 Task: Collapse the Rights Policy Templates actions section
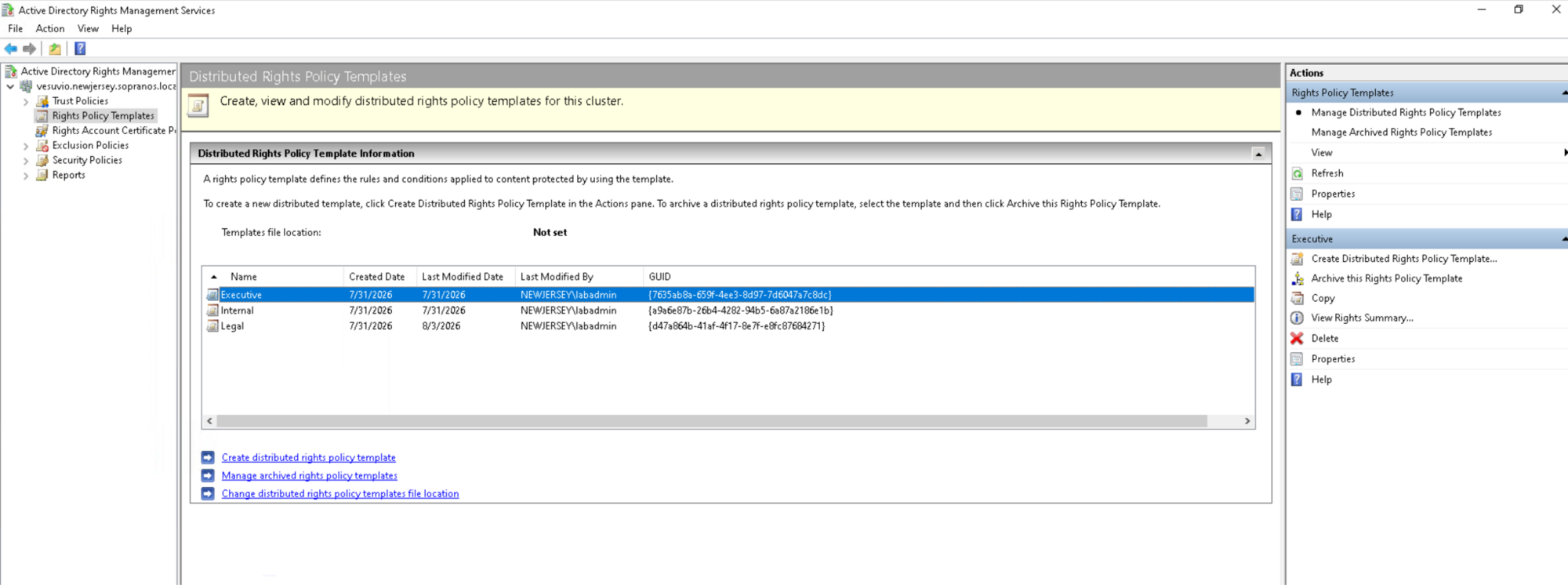pos(1564,93)
